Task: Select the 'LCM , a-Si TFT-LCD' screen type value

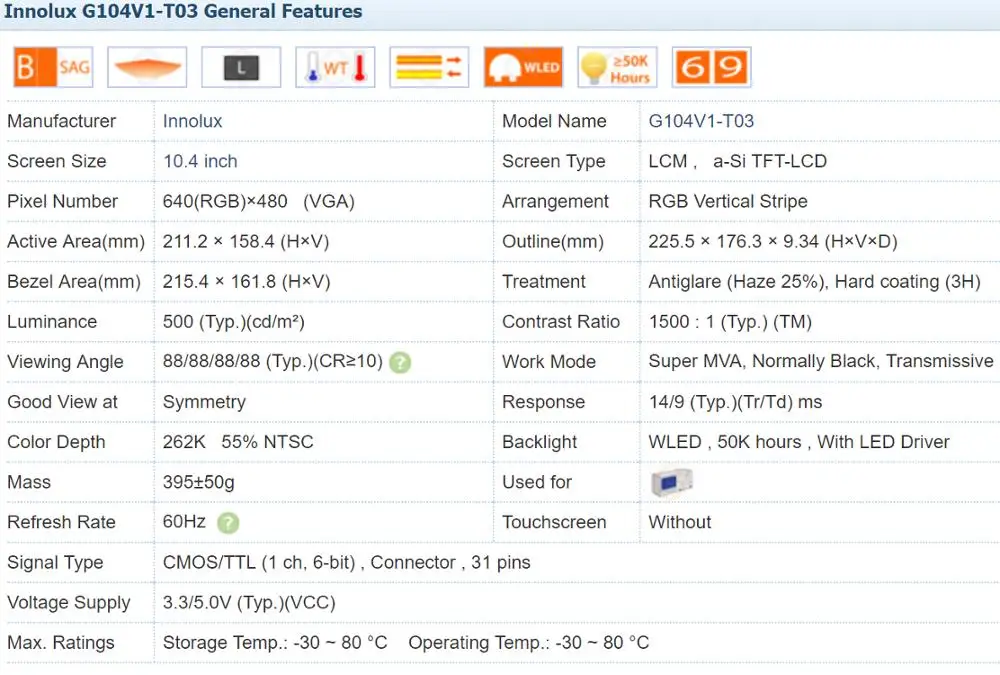Action: [x=737, y=161]
